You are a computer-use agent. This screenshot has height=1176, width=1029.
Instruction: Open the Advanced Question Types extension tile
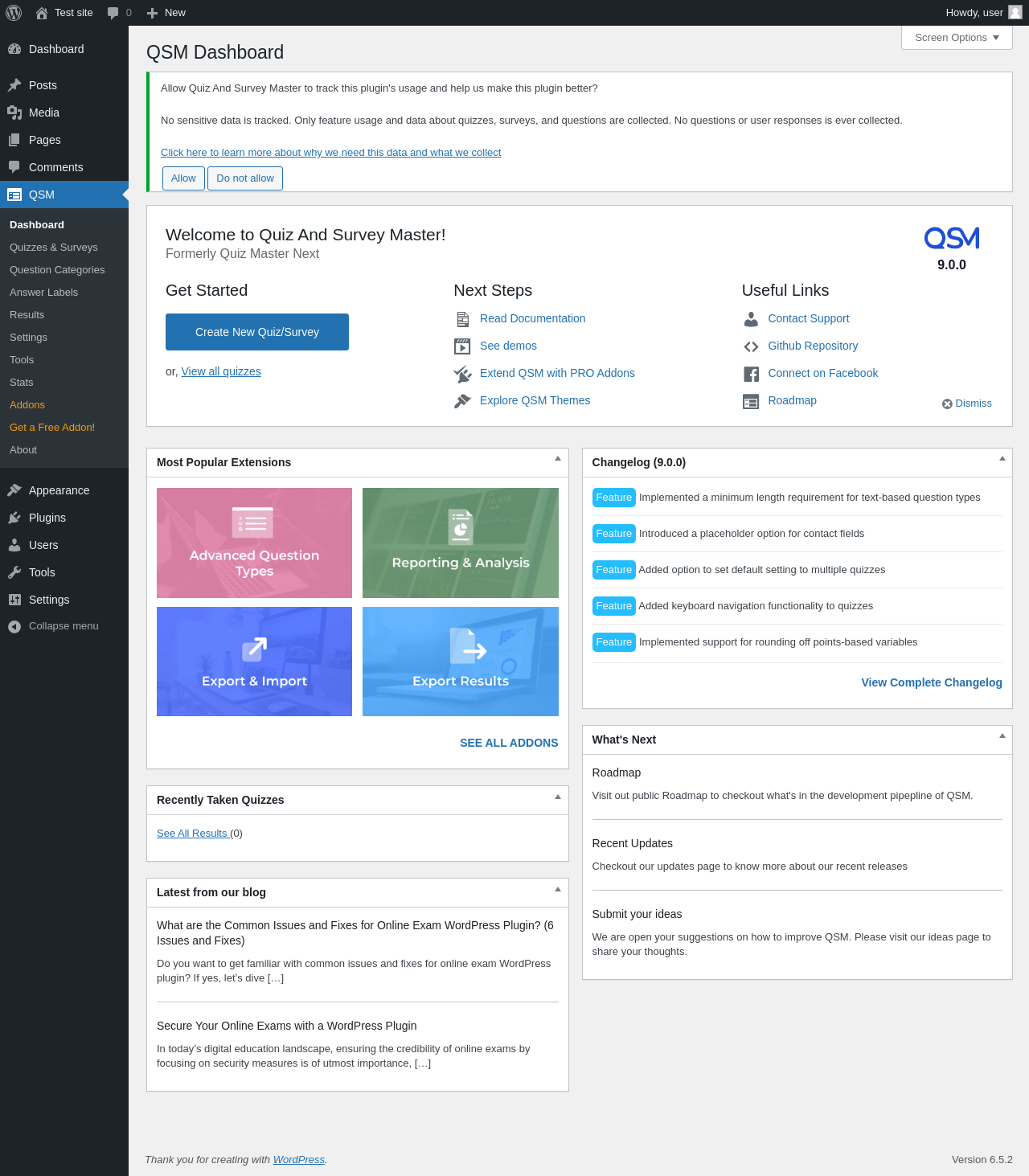click(x=254, y=543)
